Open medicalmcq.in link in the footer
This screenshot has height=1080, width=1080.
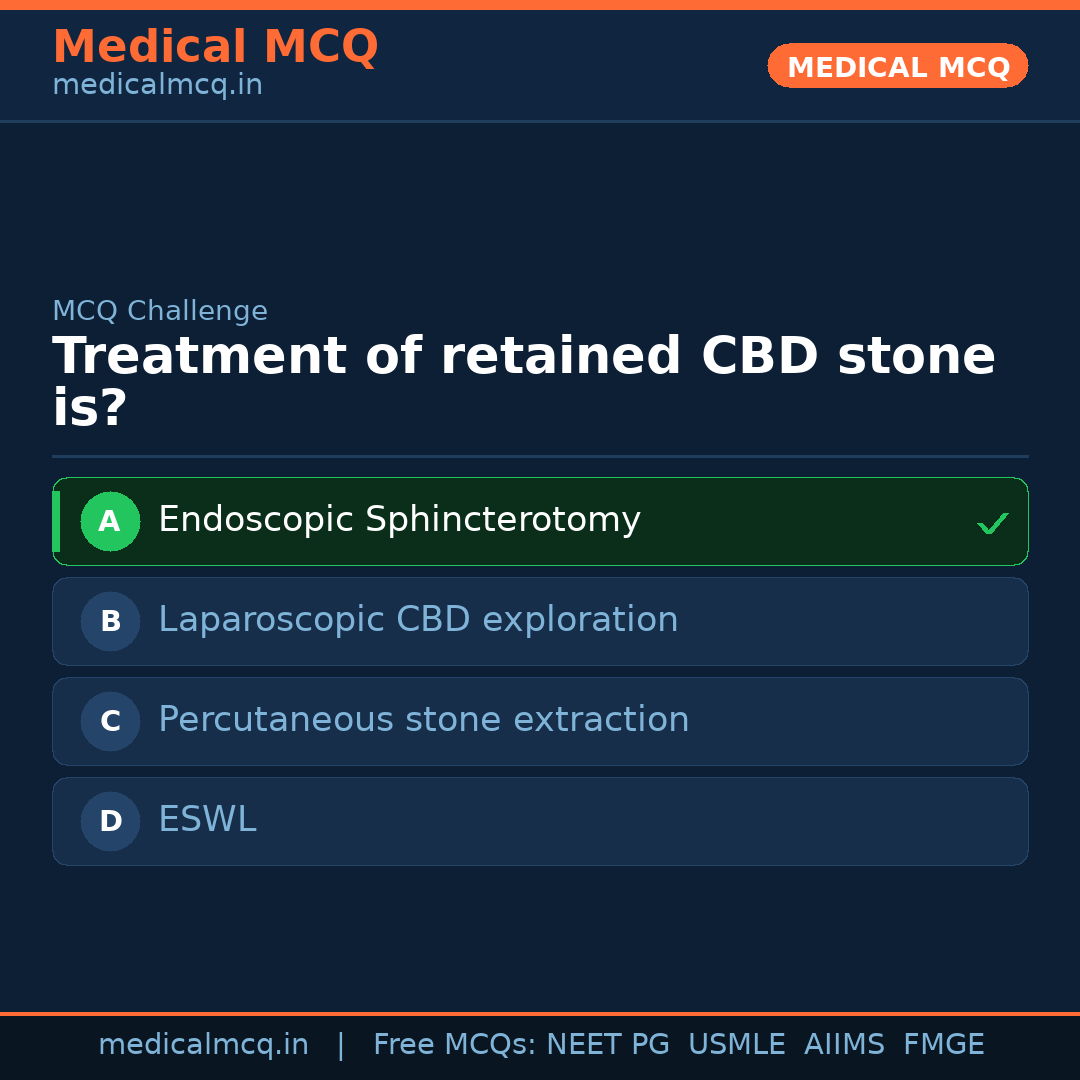click(203, 1045)
